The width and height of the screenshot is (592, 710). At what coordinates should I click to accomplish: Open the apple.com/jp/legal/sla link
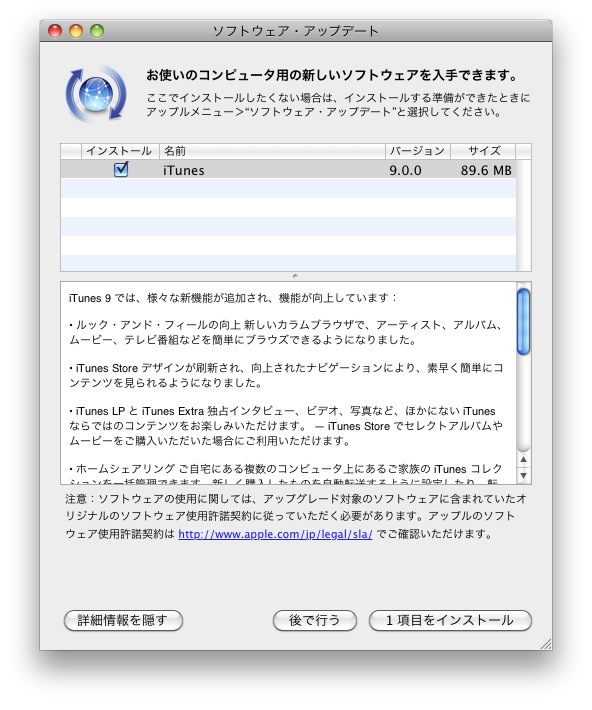coord(275,534)
